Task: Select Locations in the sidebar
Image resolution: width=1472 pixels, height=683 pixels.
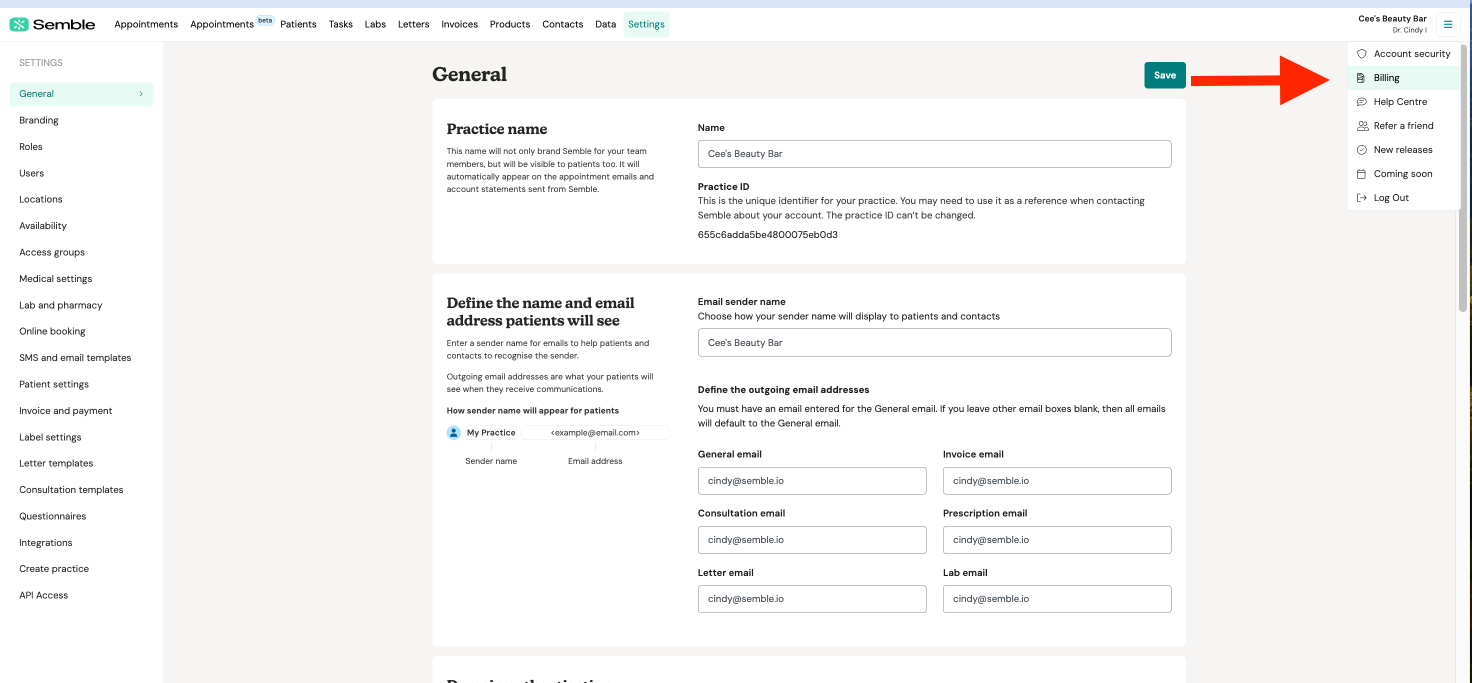Action: [x=41, y=199]
